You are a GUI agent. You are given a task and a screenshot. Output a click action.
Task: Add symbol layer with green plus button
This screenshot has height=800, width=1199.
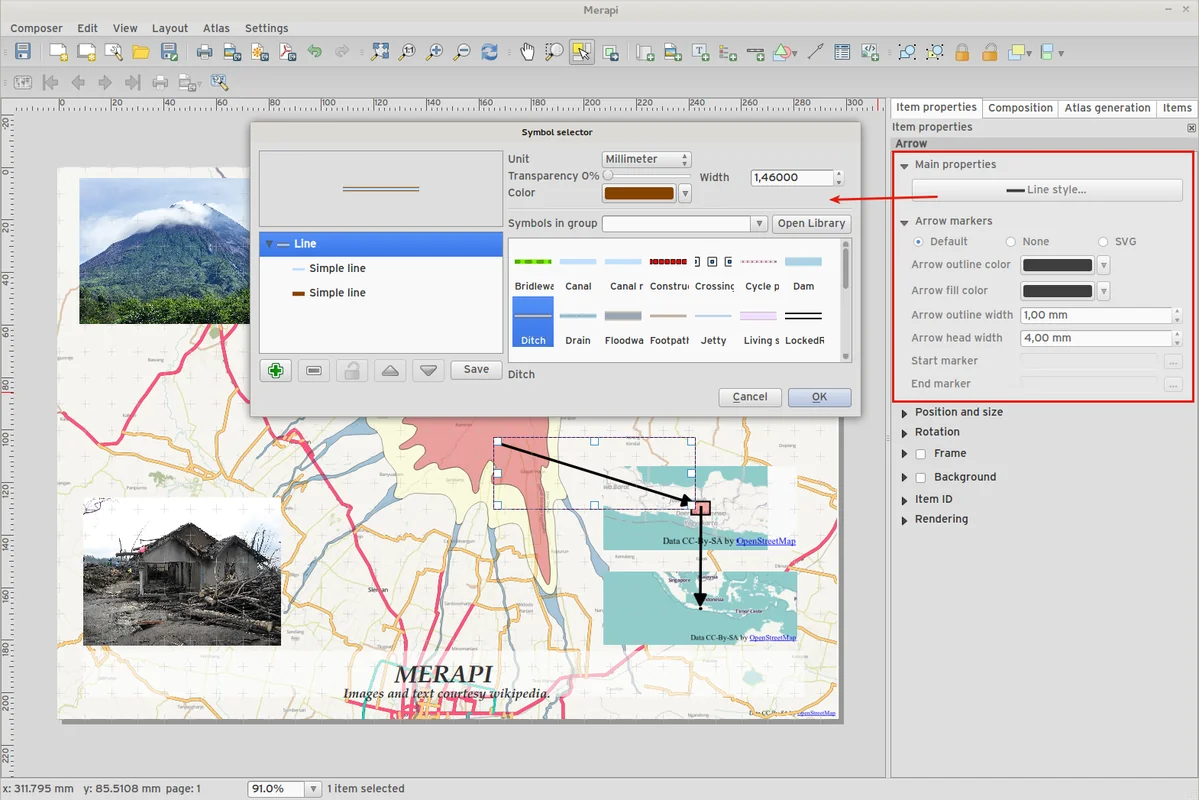(x=275, y=370)
